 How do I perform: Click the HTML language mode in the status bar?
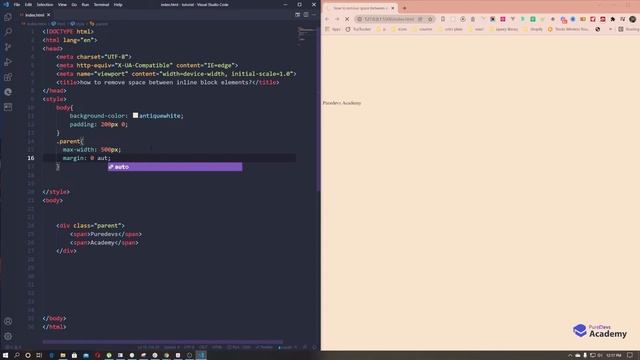[x=217, y=347]
